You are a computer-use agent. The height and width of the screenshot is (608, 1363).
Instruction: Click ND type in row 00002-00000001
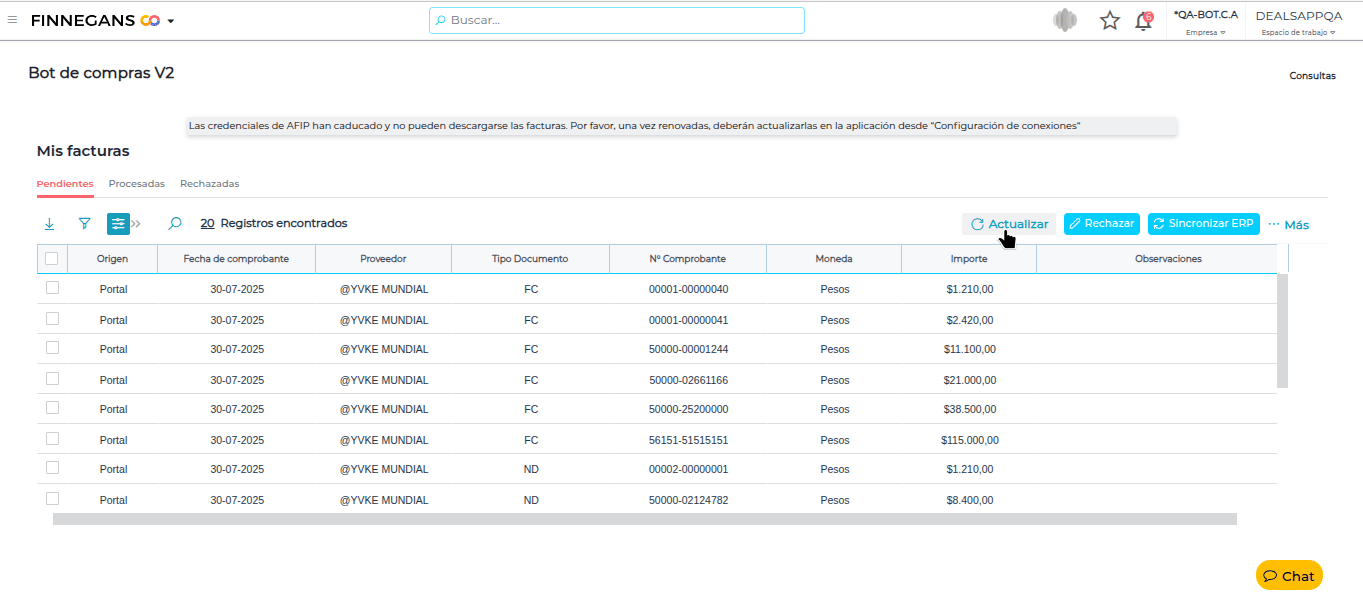531,469
